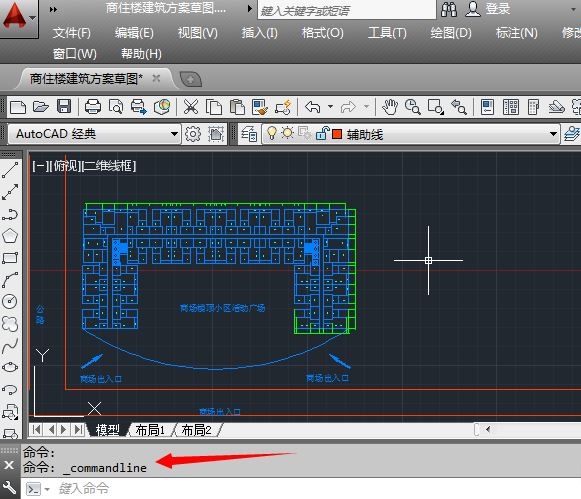Toggle layer lock padlock for 辅助线

[322, 133]
